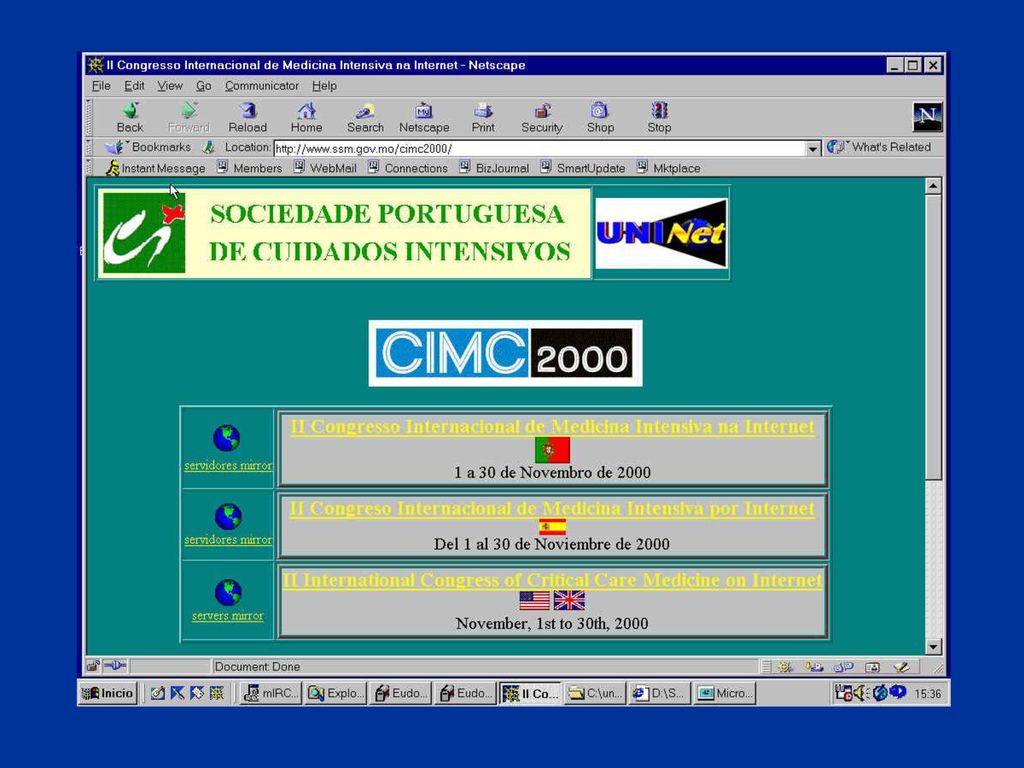Toggle the online/offline connection icon
This screenshot has height=768, width=1024.
click(x=115, y=666)
